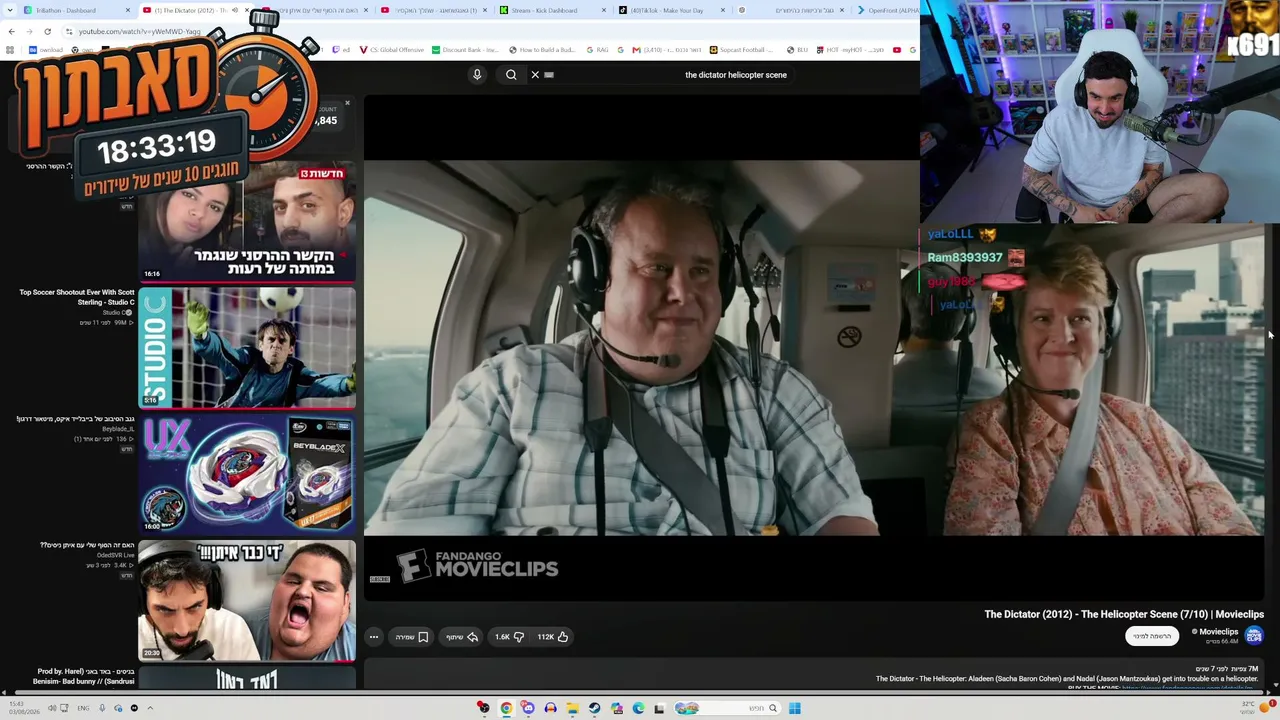Open the headphones app icon on taskbar
Screen dimensions: 1280x720
[x=550, y=708]
